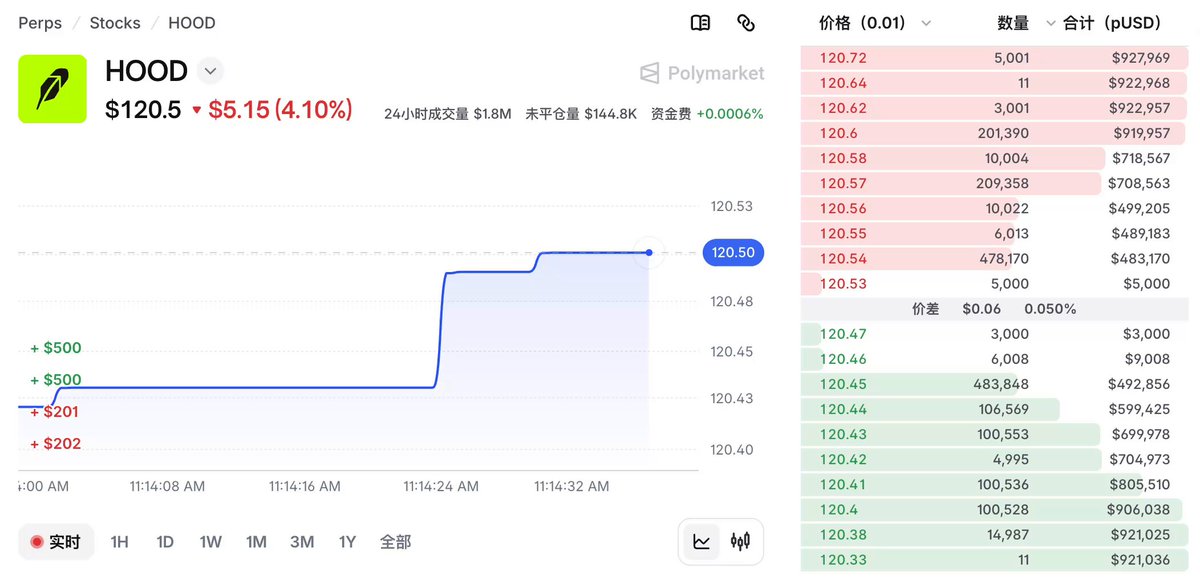Switch to the candlestick chart view
1200x584 pixels.
coord(740,542)
